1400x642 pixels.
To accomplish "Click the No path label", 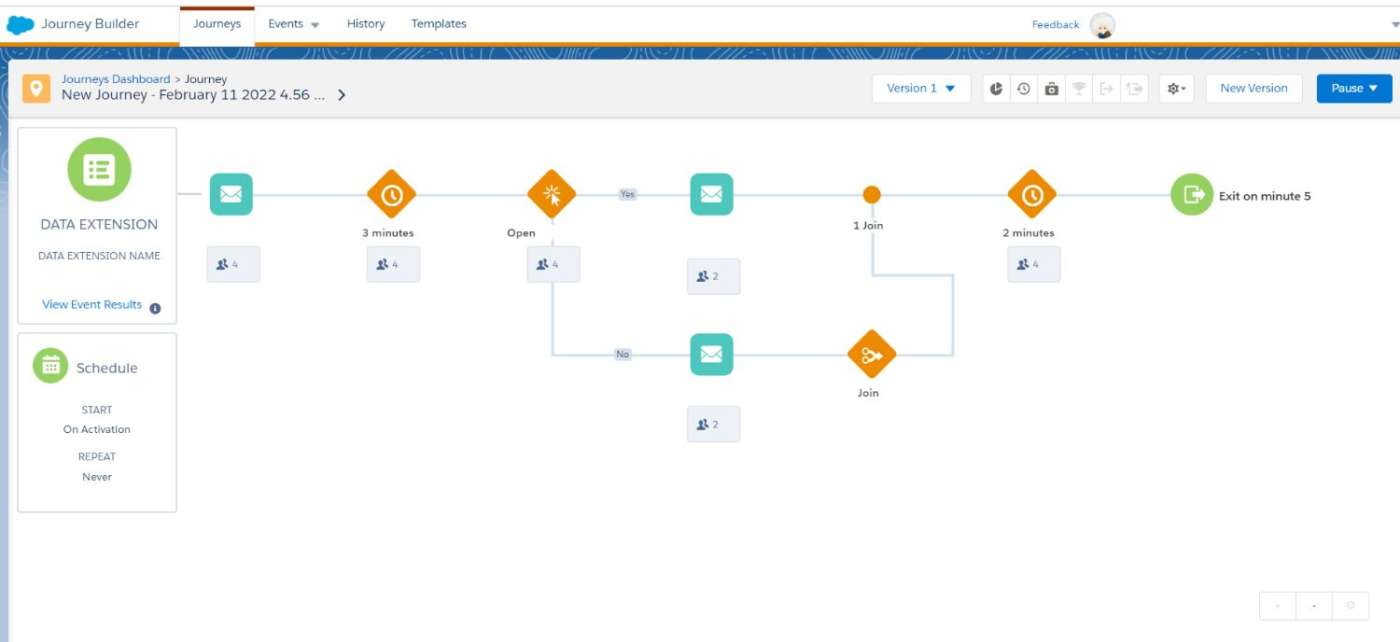I will click(x=623, y=354).
